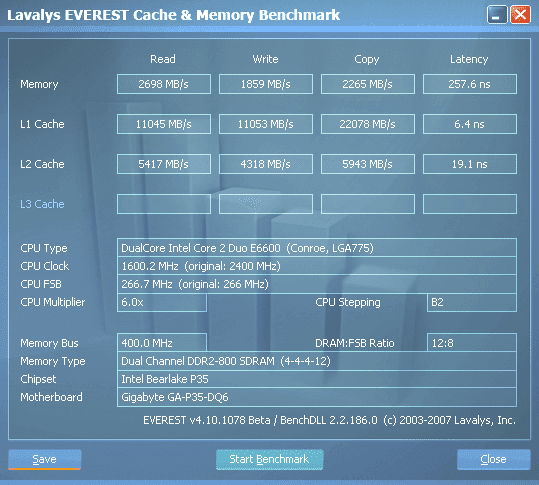539x485 pixels.
Task: Click the Close button
Action: (x=494, y=459)
